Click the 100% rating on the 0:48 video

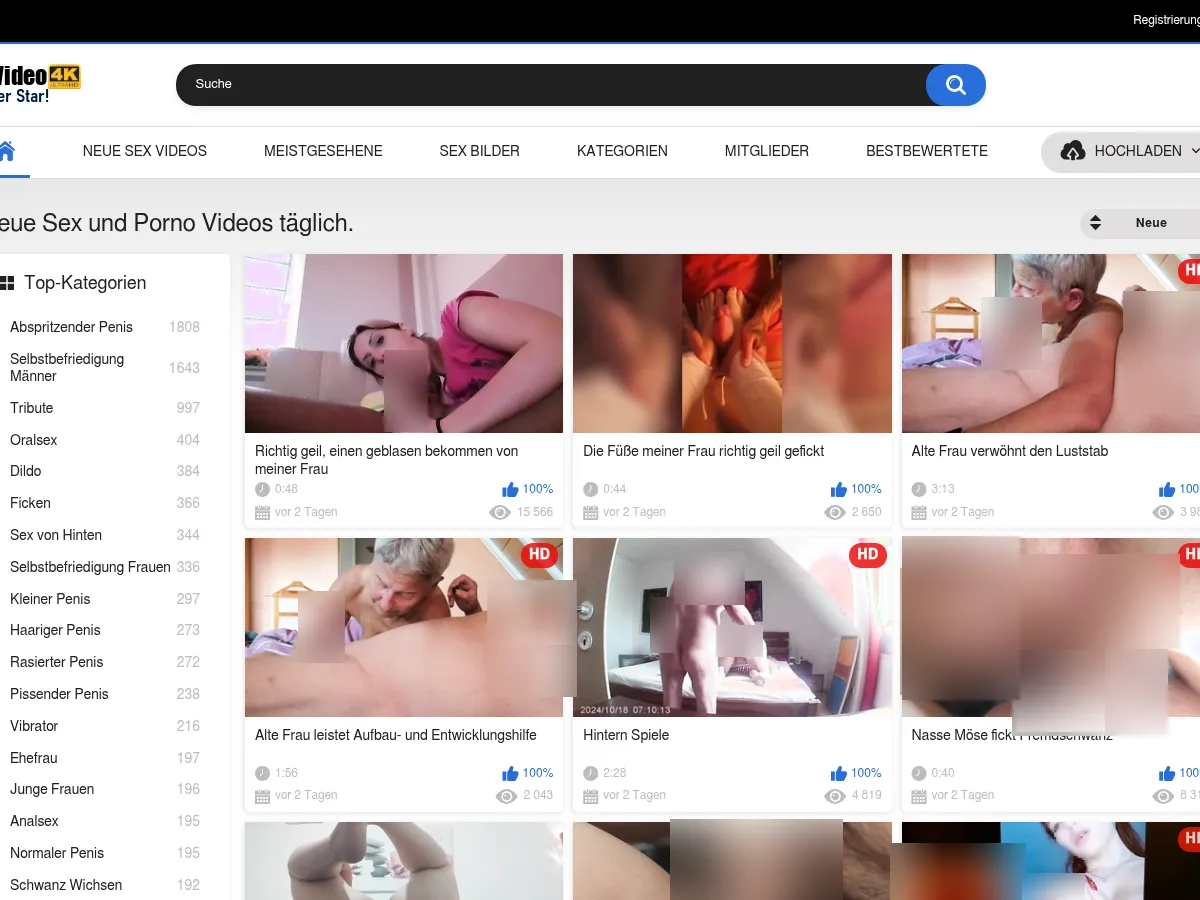(538, 490)
